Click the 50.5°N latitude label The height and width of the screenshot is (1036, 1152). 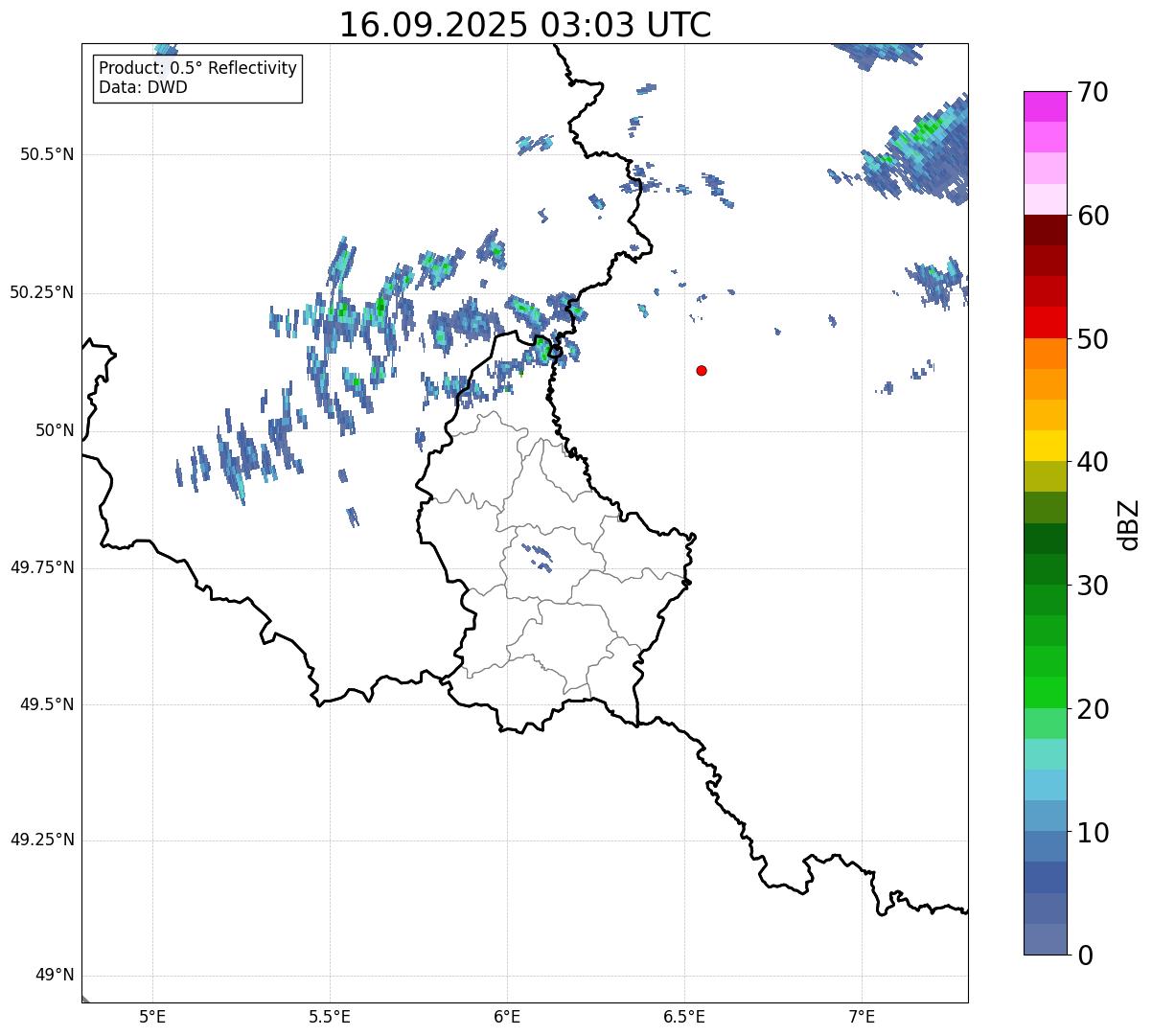coord(47,154)
